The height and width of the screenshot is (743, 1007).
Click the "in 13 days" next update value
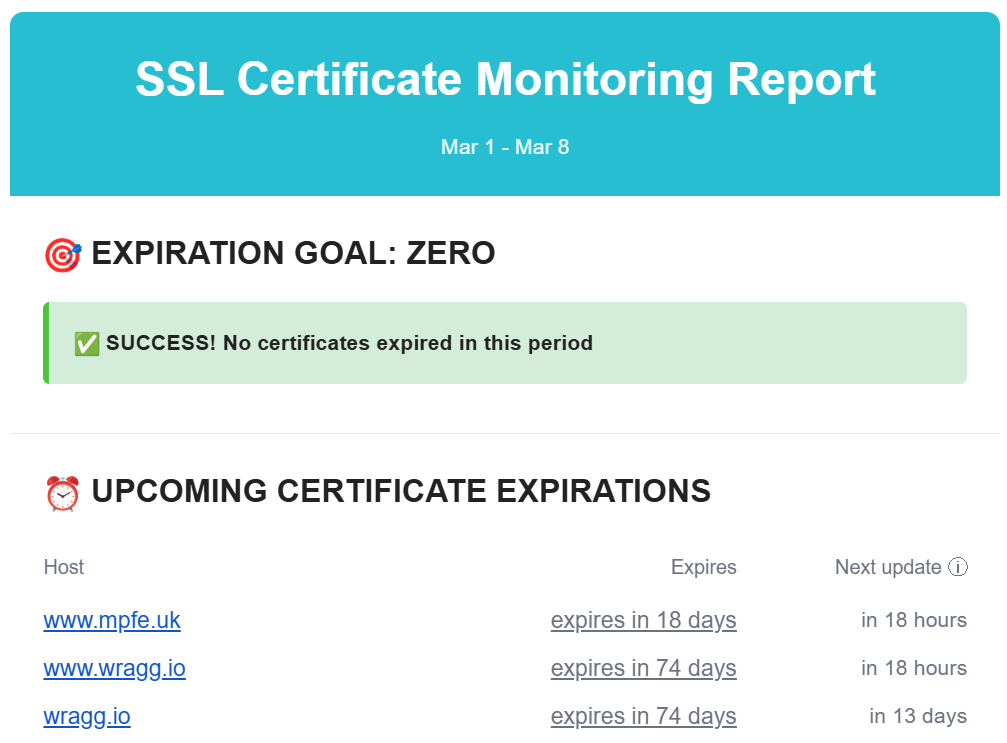click(x=917, y=716)
